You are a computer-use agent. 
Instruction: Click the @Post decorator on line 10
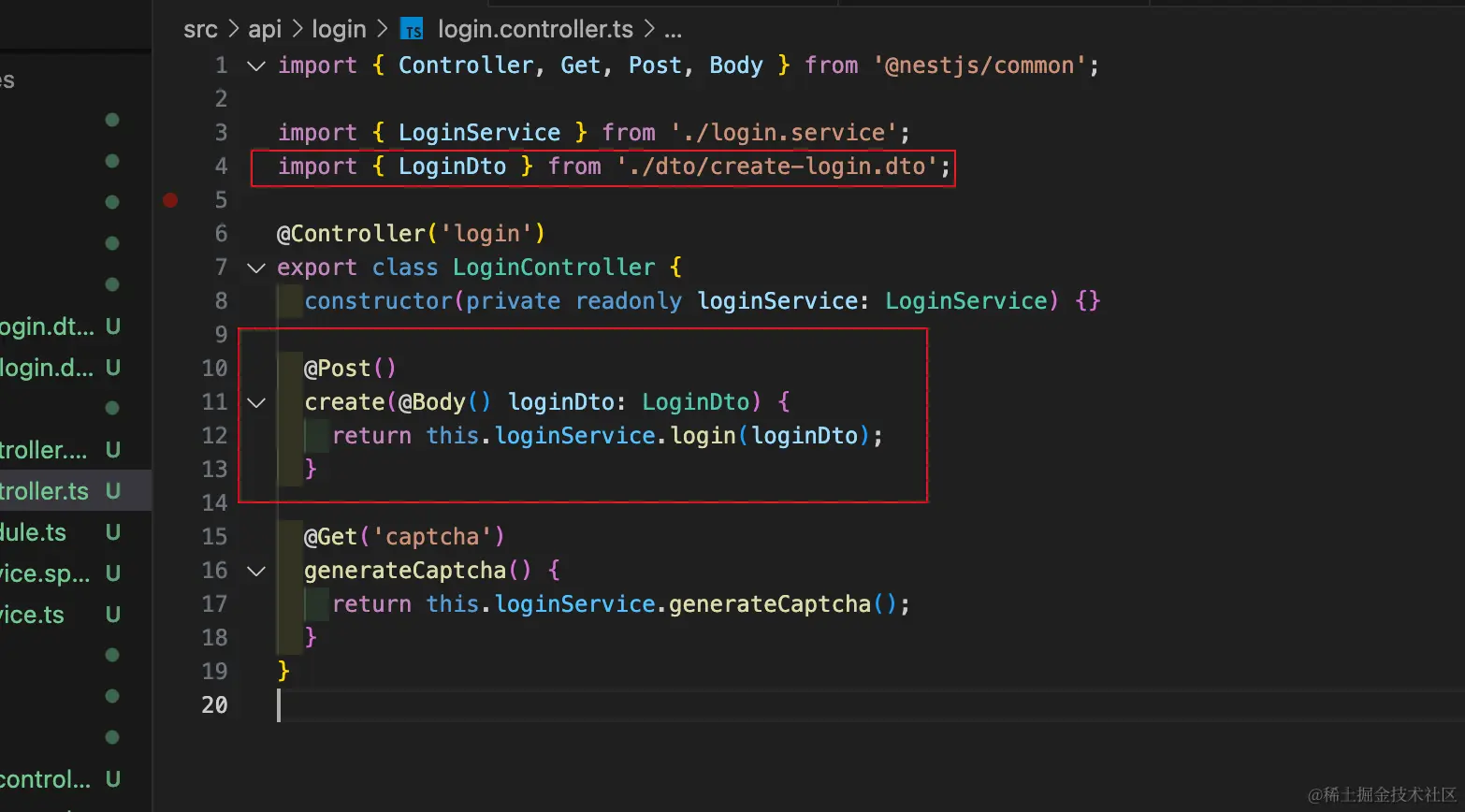pyautogui.click(x=337, y=369)
